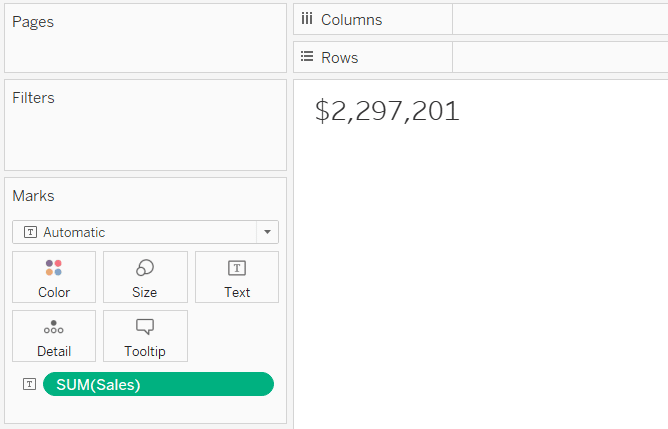Click the Detail dots icon
The width and height of the screenshot is (668, 429).
point(54,327)
